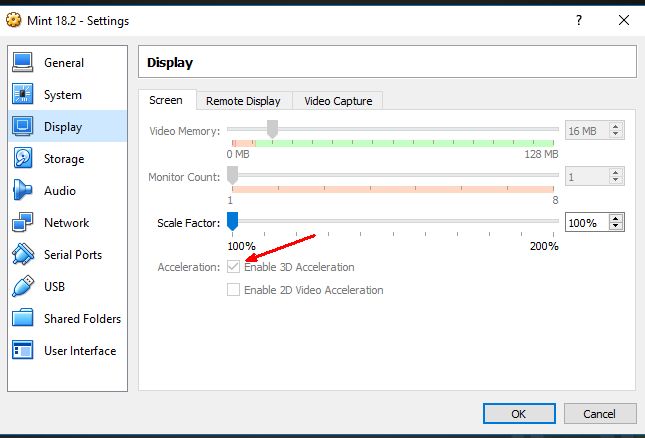Open the USB plug icon
This screenshot has width=645, height=438.
click(23, 286)
